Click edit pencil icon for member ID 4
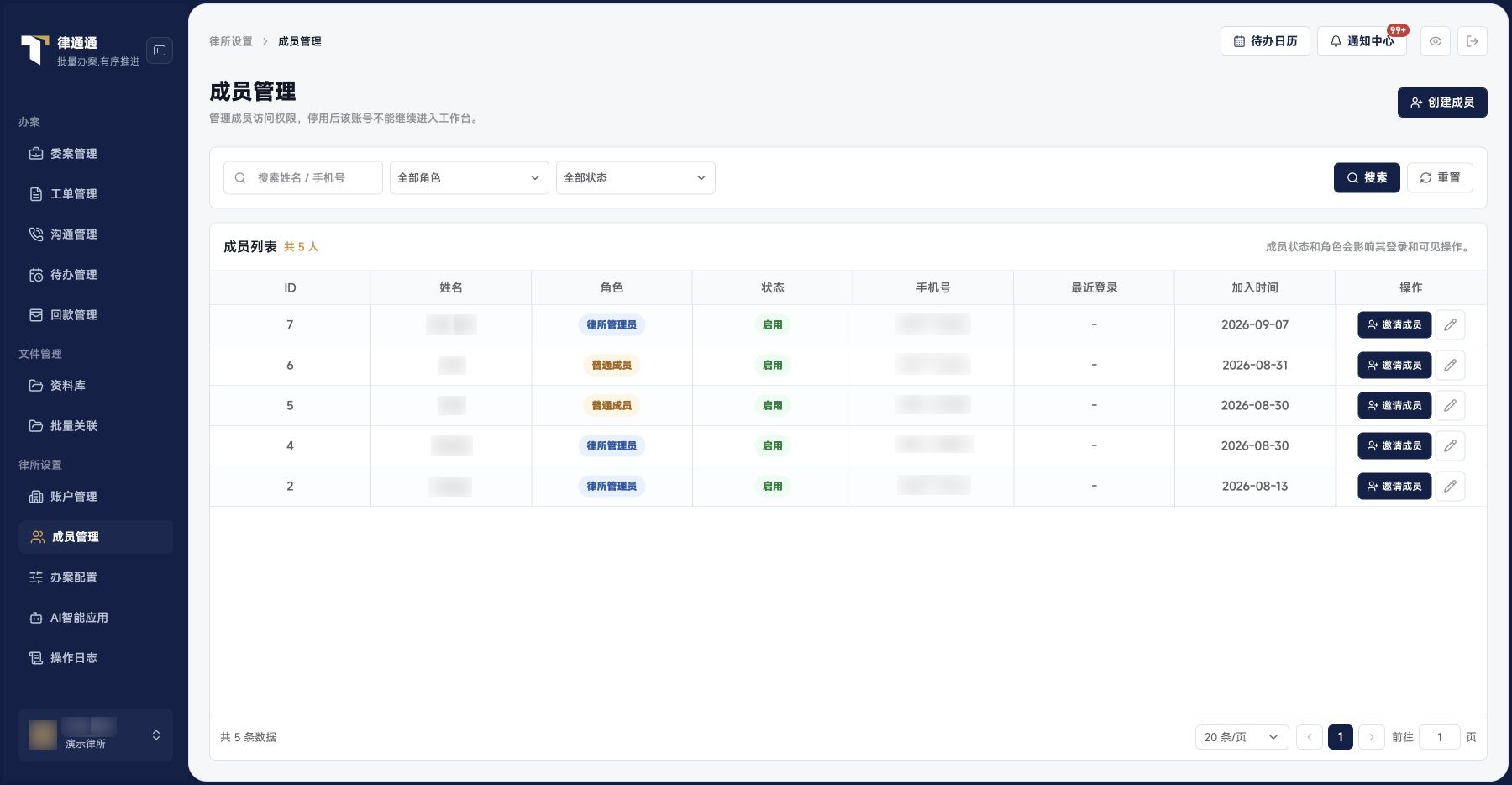1512x785 pixels. (x=1450, y=445)
